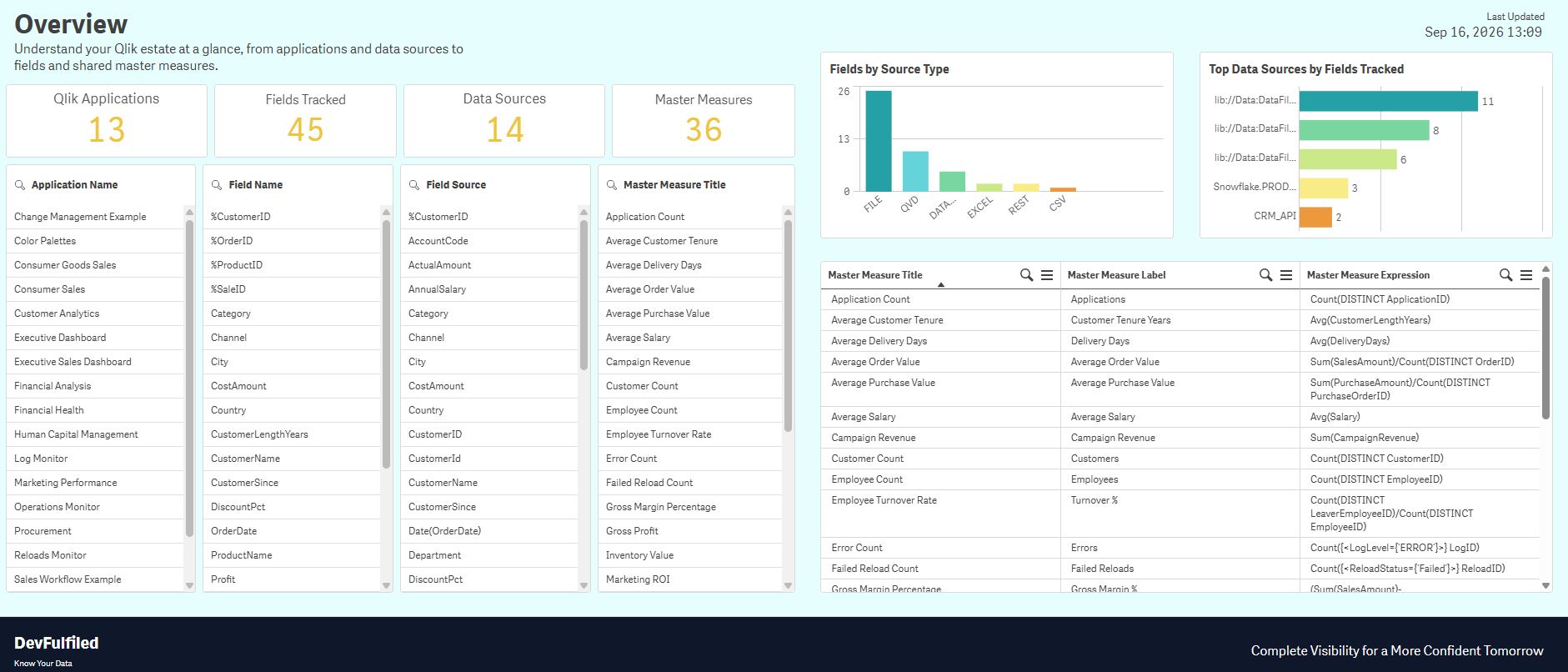
Task: Select the FILE bar in Fields by Source Type
Action: coord(879,141)
